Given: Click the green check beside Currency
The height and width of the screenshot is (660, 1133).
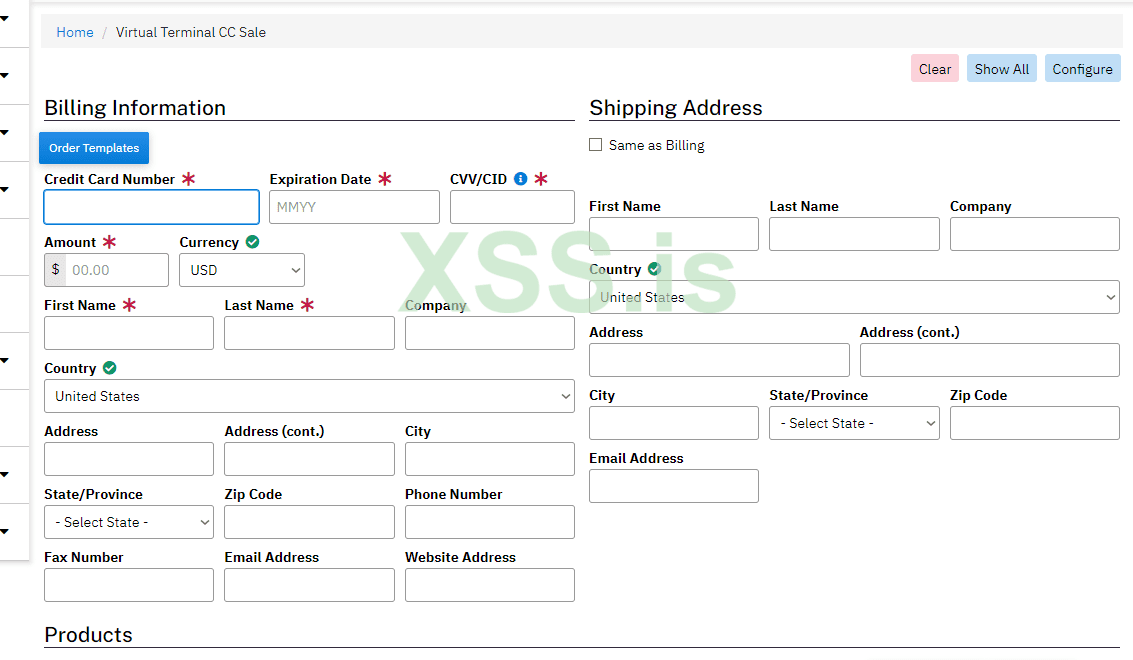Looking at the screenshot, I should [x=253, y=242].
